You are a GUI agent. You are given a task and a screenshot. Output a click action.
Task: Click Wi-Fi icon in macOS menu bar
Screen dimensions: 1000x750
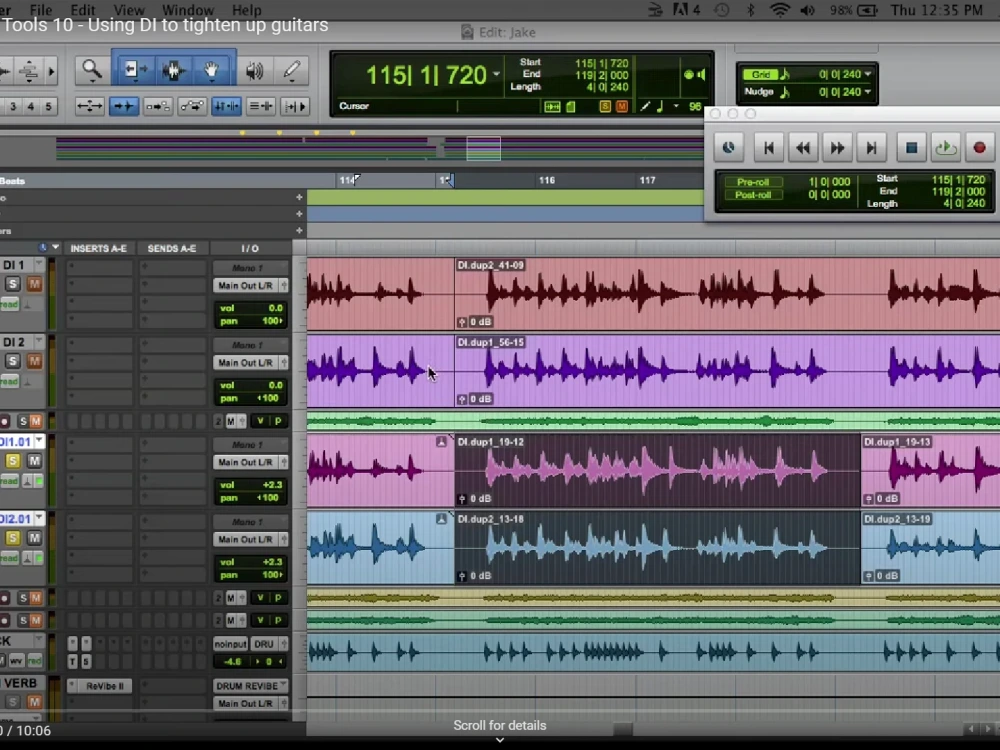click(x=779, y=10)
